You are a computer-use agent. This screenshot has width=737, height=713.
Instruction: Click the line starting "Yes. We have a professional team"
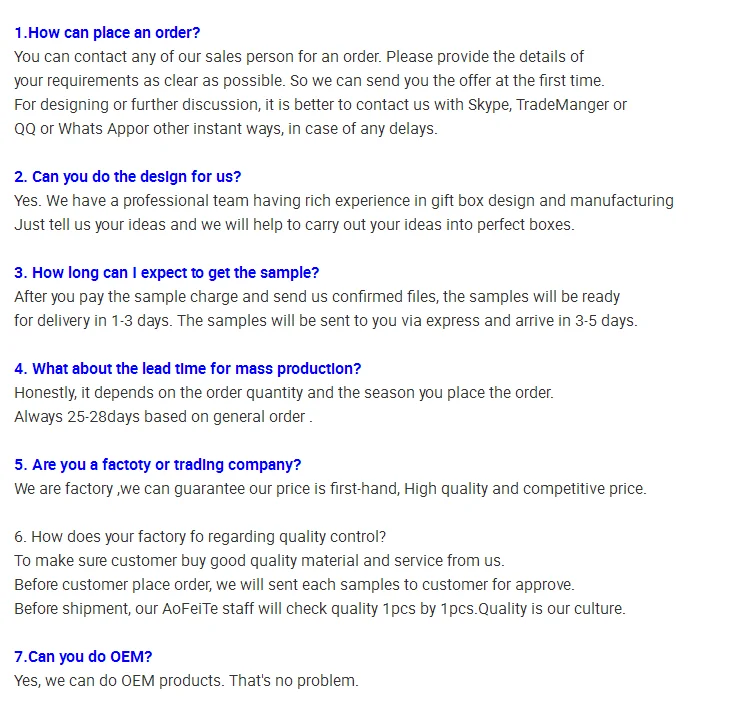click(x=344, y=201)
